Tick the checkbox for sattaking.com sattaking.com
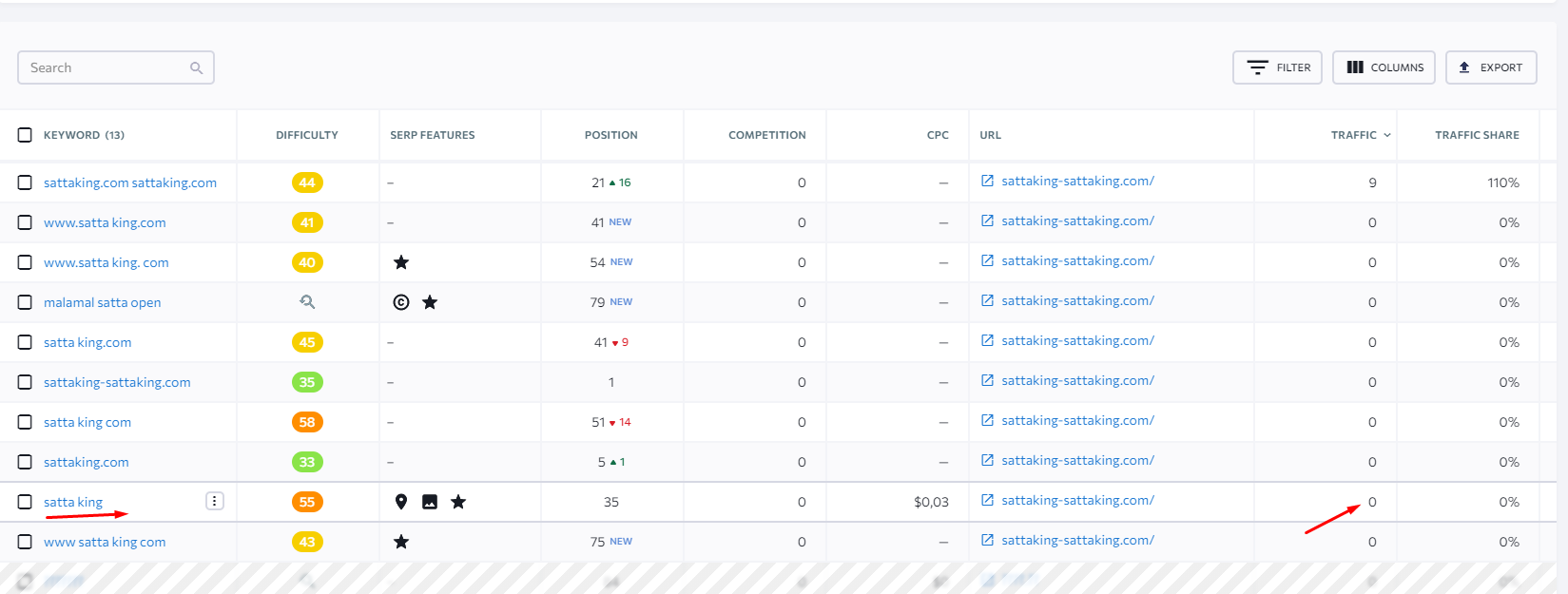This screenshot has width=1568, height=594. pos(25,182)
